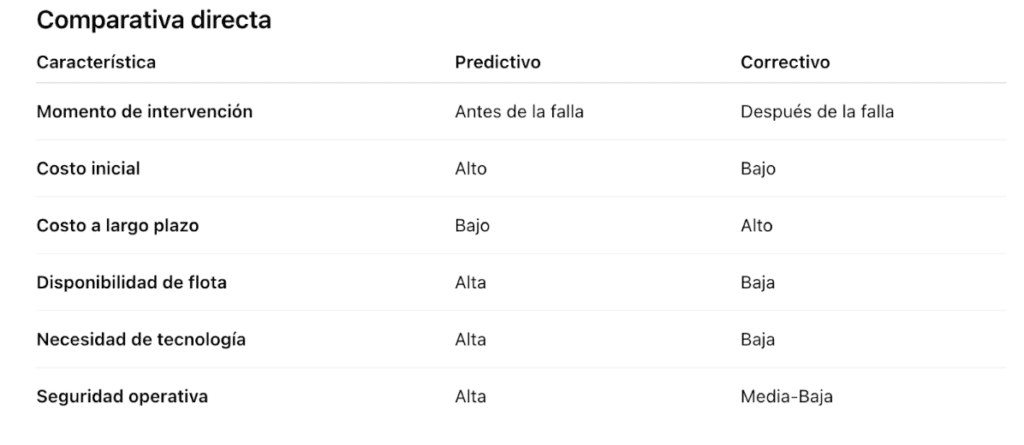
Task: Select 'Alto' in the Costo inicial row
Action: [471, 169]
